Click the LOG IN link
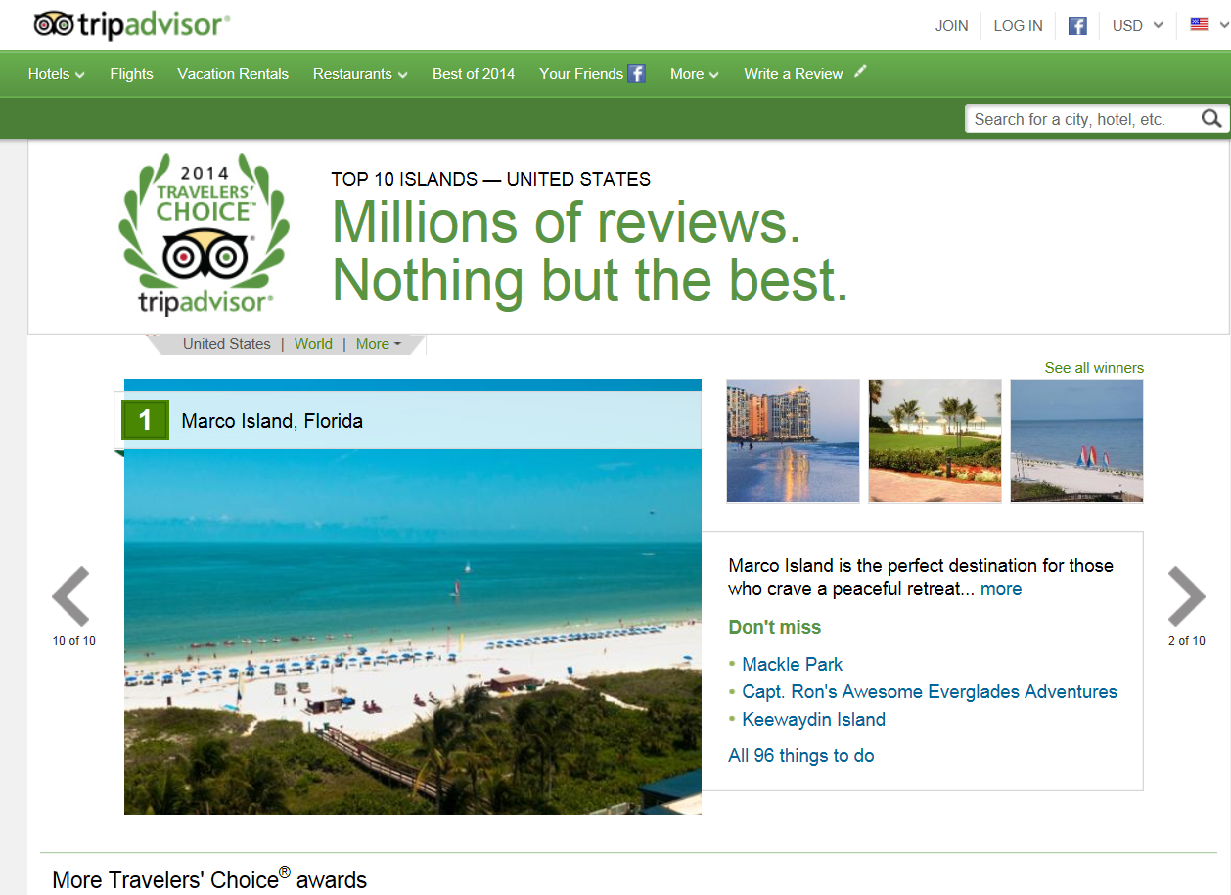 click(x=1017, y=26)
